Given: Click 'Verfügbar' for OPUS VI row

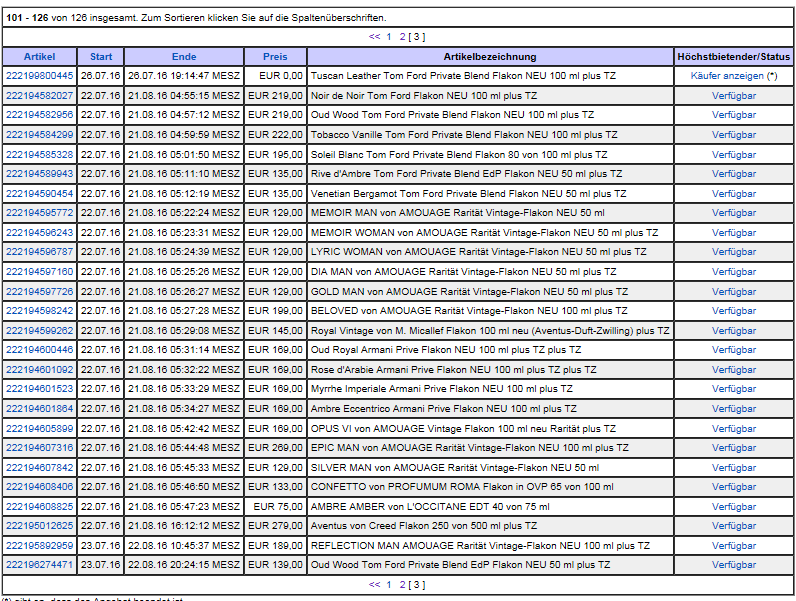Looking at the screenshot, I should 734,428.
